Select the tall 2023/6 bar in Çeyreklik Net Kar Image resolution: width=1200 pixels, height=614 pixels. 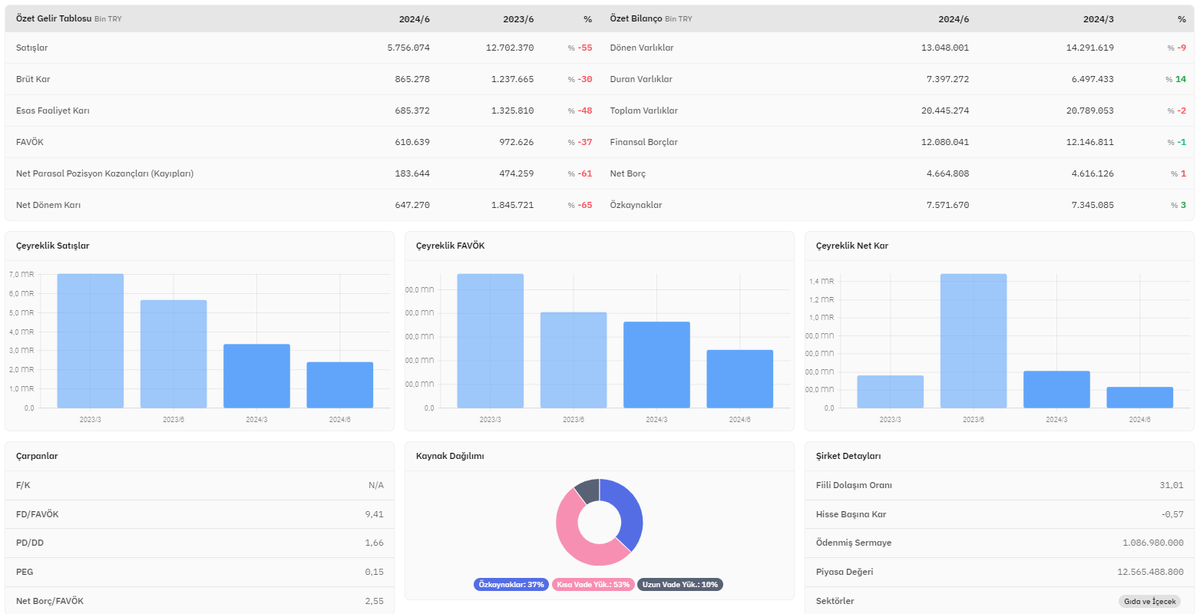pyautogui.click(x=973, y=341)
